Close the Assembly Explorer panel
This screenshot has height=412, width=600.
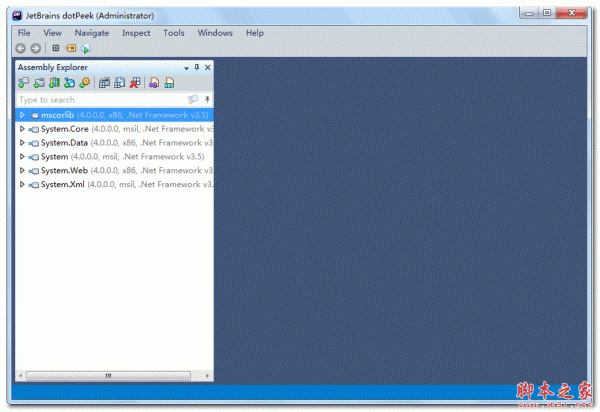click(x=208, y=67)
